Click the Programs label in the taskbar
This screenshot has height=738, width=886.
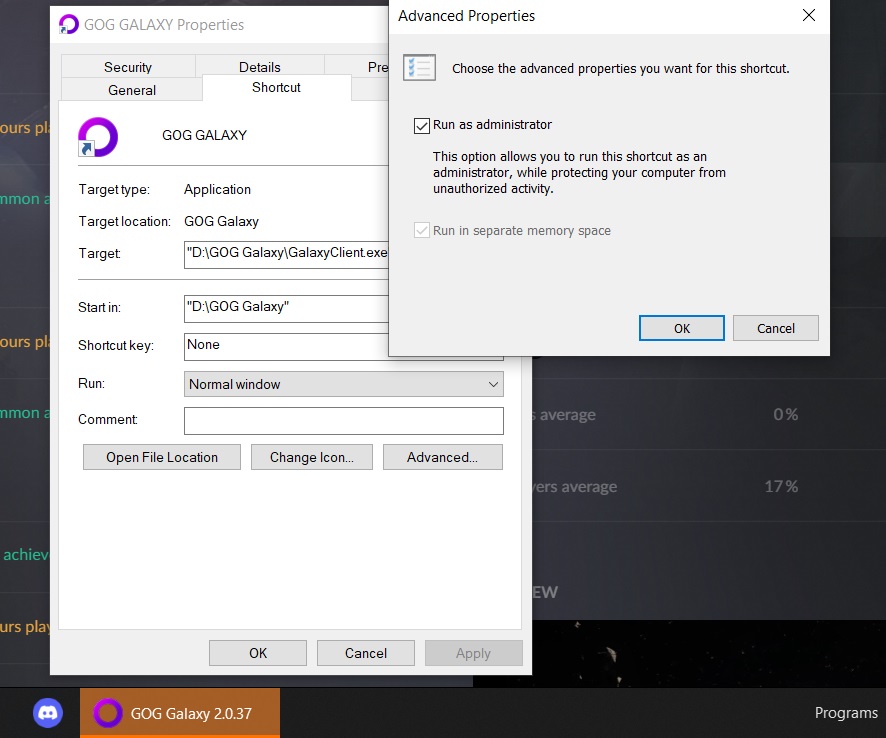point(846,713)
